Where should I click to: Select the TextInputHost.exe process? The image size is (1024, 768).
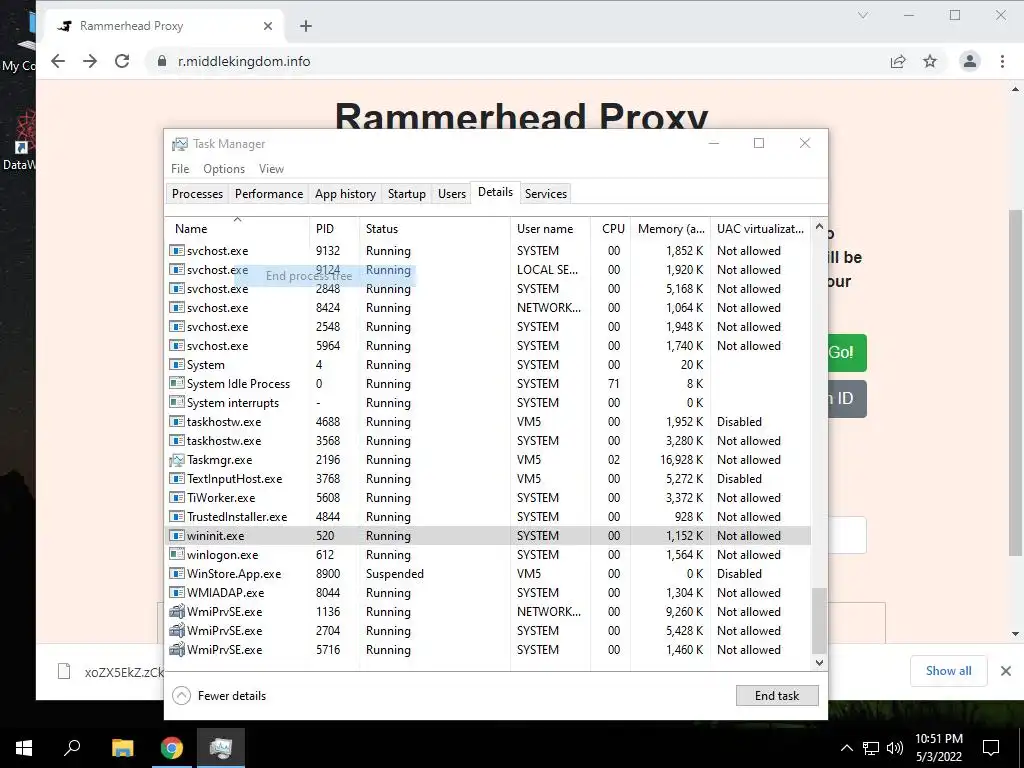(x=488, y=479)
